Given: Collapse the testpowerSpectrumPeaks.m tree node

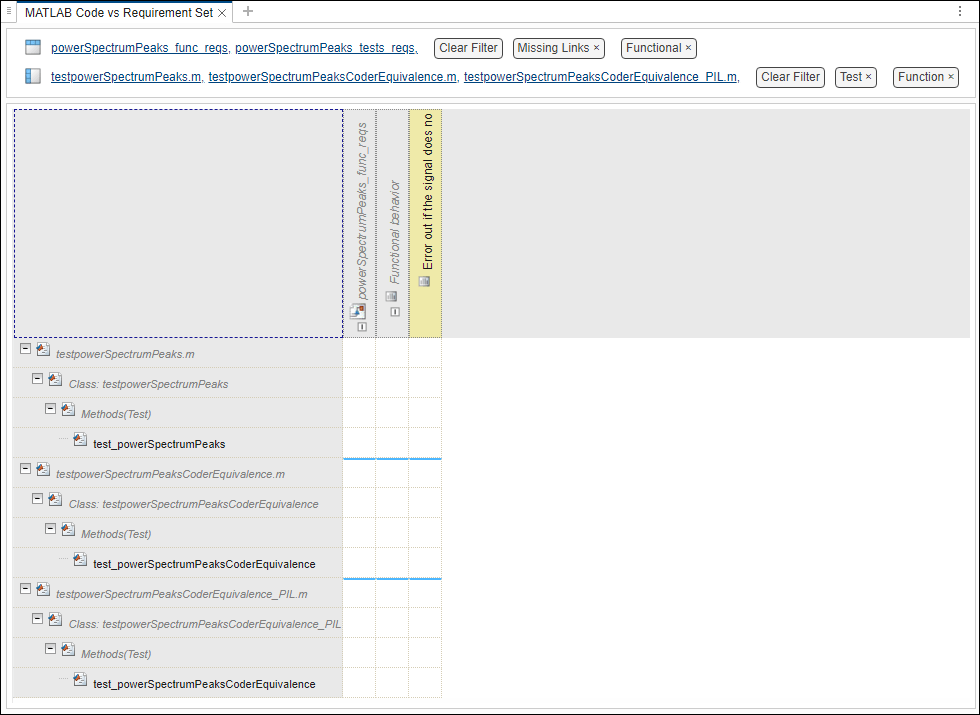Looking at the screenshot, I should coord(25,349).
